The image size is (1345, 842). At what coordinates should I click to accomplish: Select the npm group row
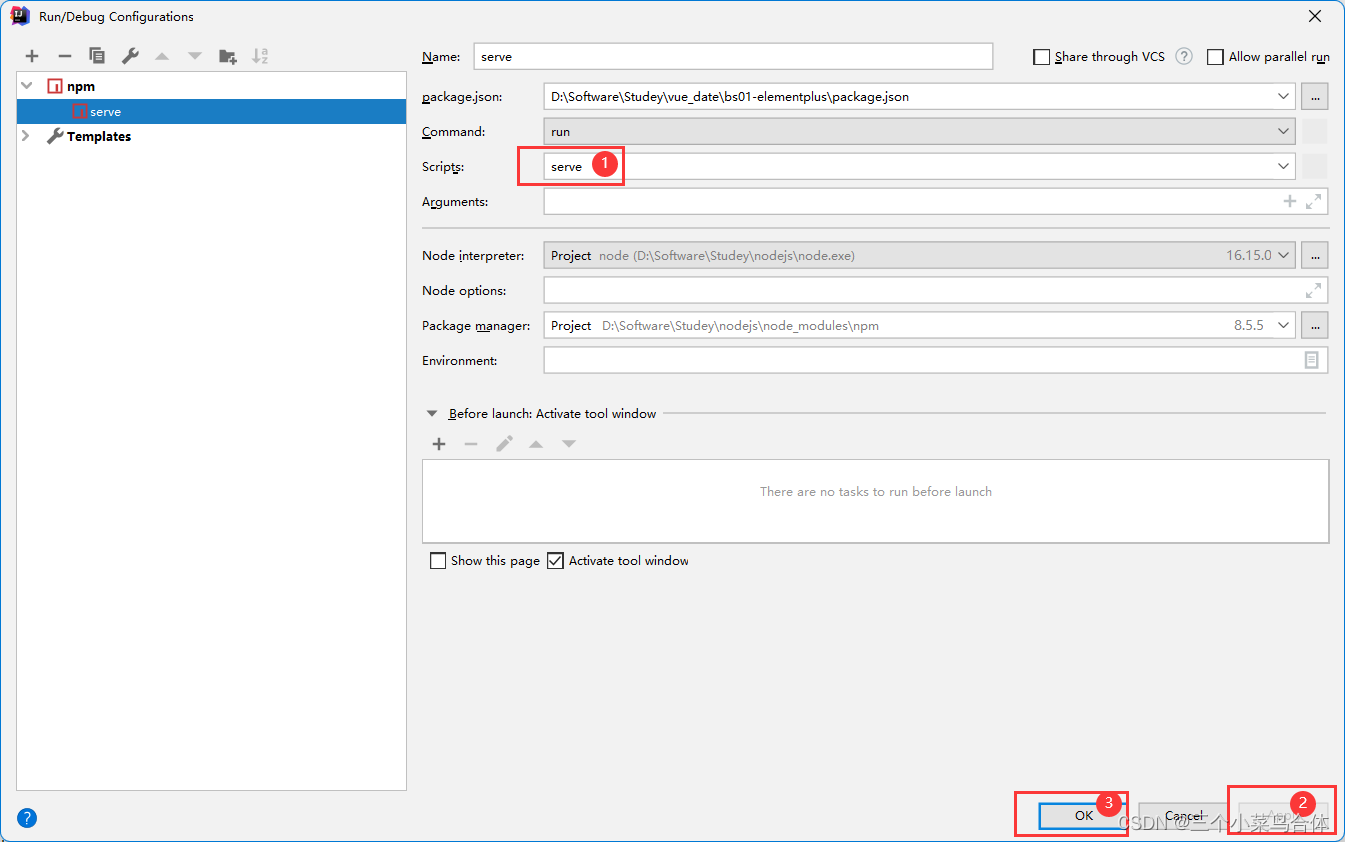(x=211, y=87)
